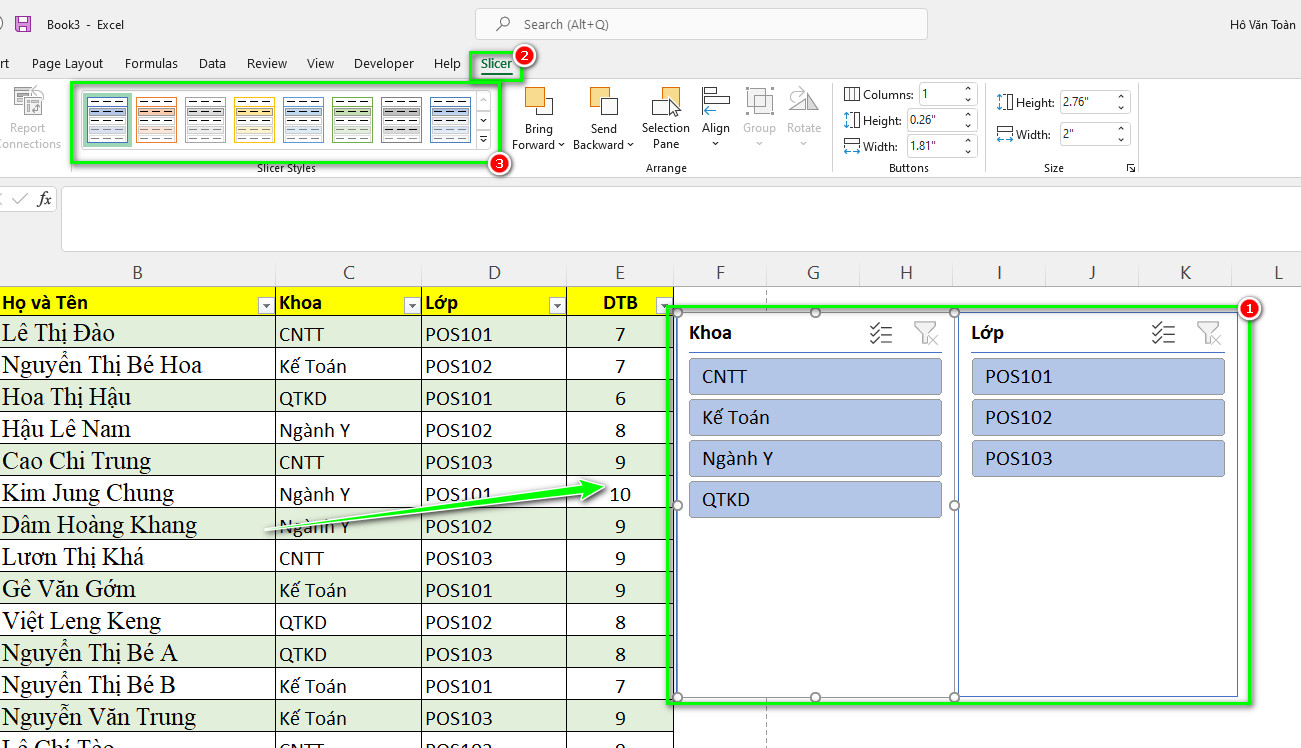The width and height of the screenshot is (1301, 748).
Task: Select the green slicer style thumbnail
Action: click(x=352, y=120)
